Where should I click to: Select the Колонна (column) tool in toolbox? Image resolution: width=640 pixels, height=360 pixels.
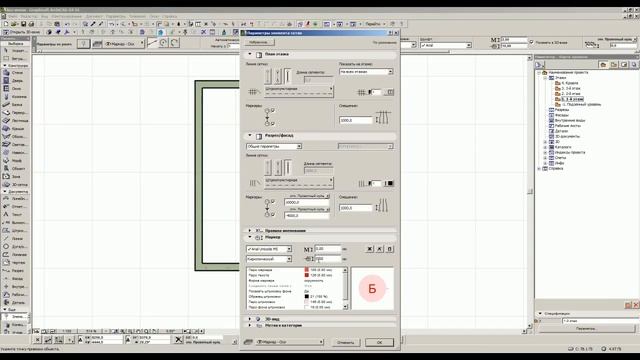tap(16, 97)
